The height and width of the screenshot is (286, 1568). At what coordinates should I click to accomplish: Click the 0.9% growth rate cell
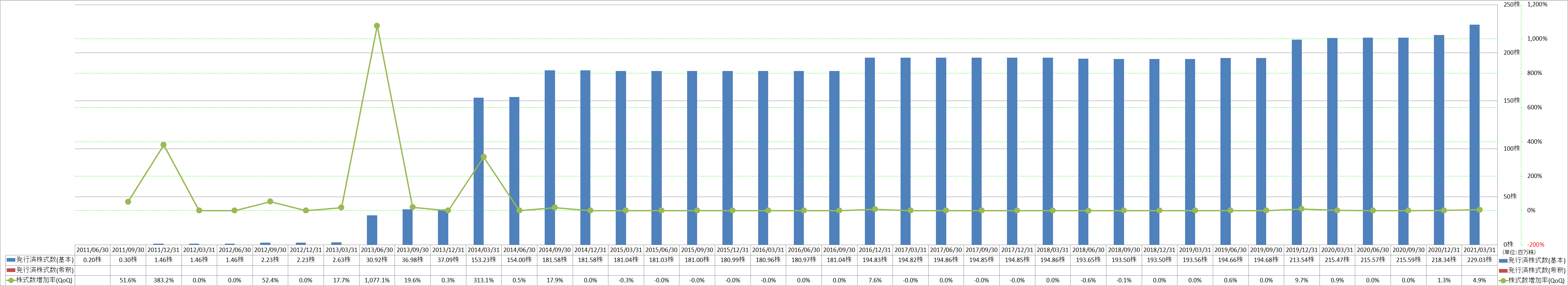click(1337, 281)
